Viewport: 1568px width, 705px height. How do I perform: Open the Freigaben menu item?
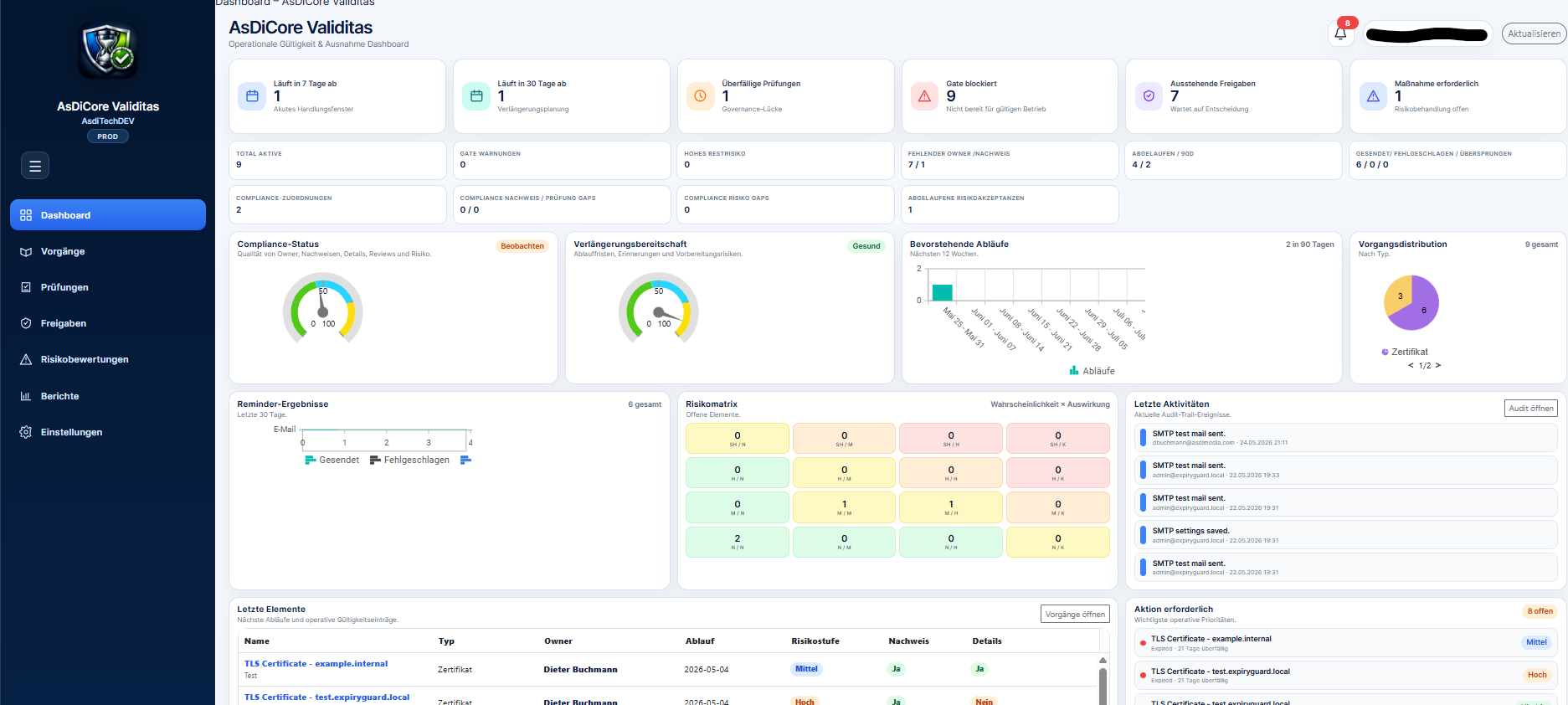(108, 323)
